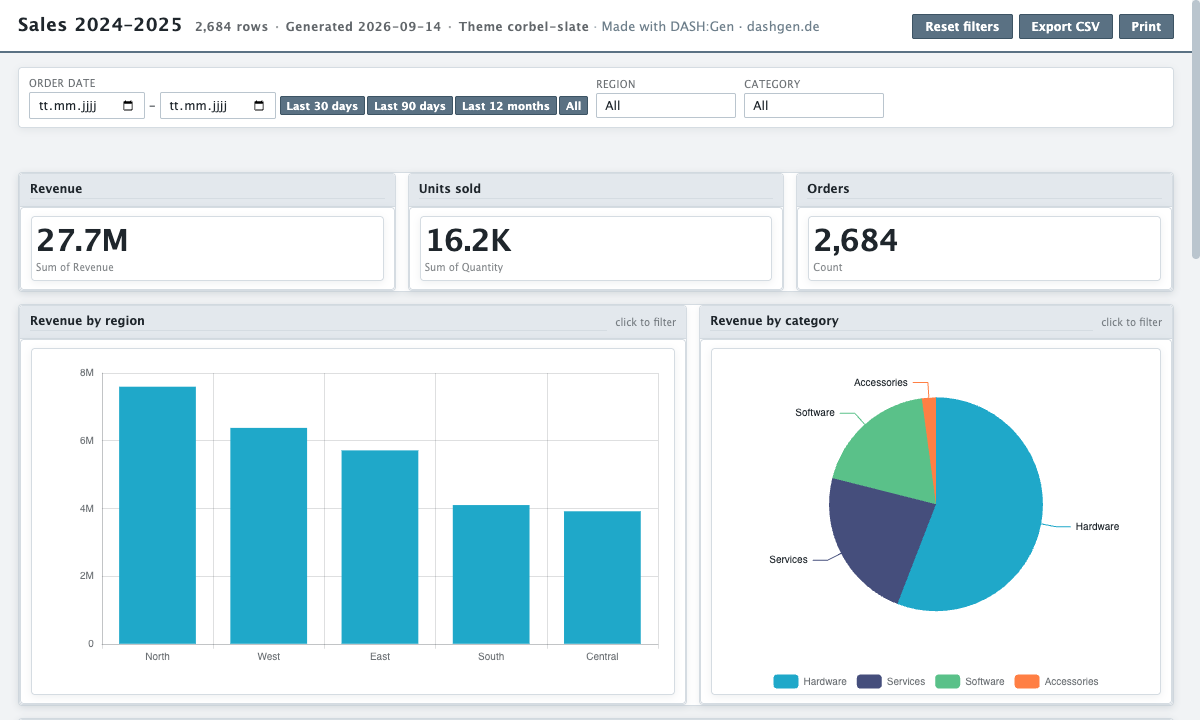Click the Sum of Revenue caption

click(75, 267)
